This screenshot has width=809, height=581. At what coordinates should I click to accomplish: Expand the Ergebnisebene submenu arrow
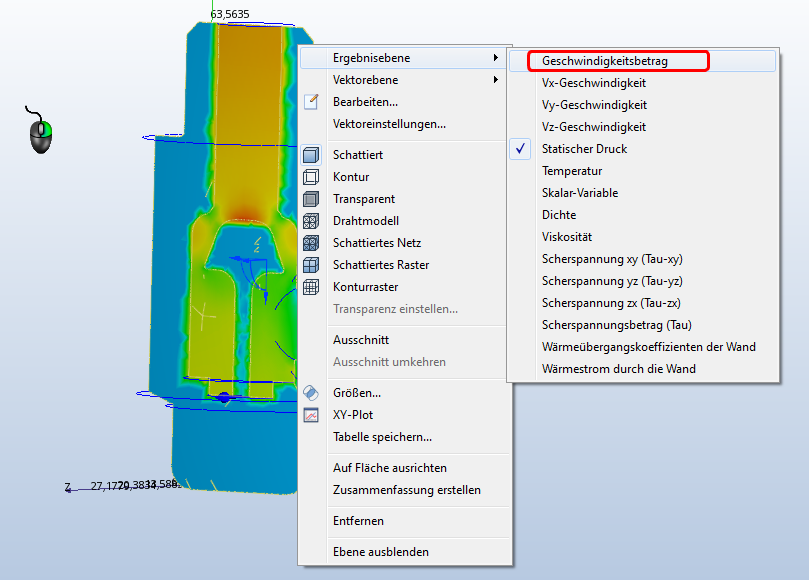[495, 58]
